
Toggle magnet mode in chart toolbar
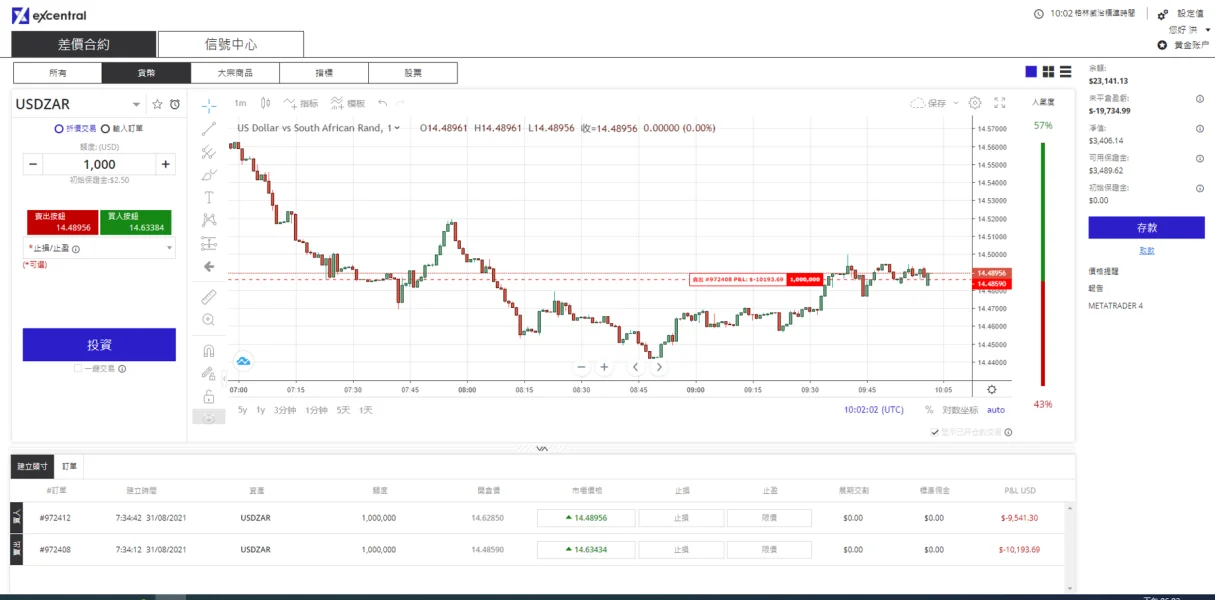tap(209, 351)
